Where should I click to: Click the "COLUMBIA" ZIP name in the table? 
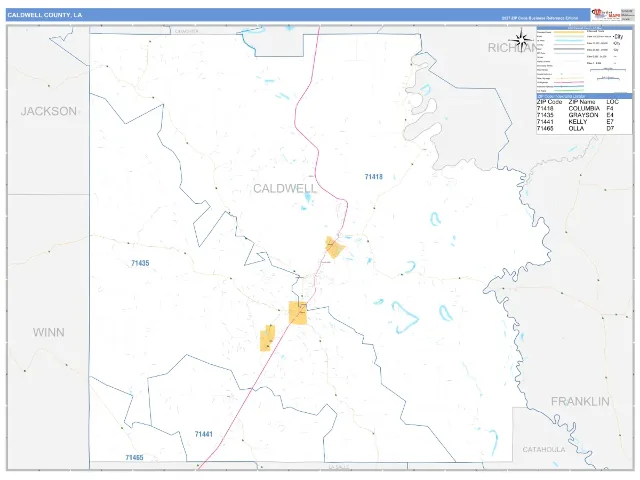[584, 109]
